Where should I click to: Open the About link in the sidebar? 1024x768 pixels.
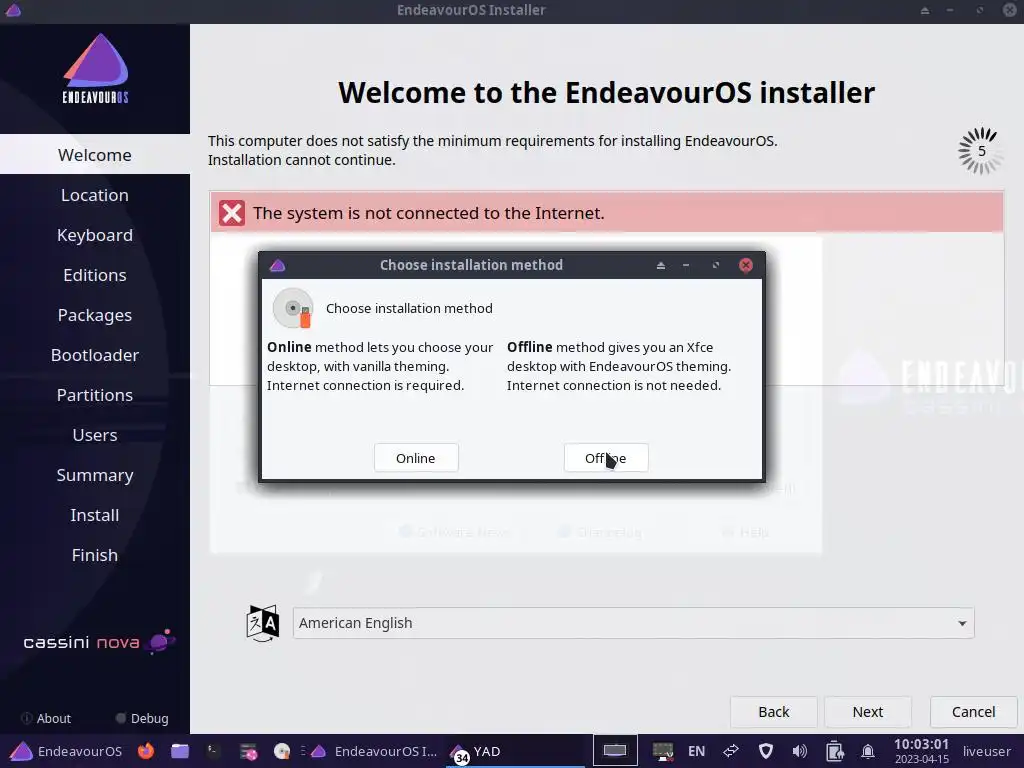pyautogui.click(x=46, y=718)
